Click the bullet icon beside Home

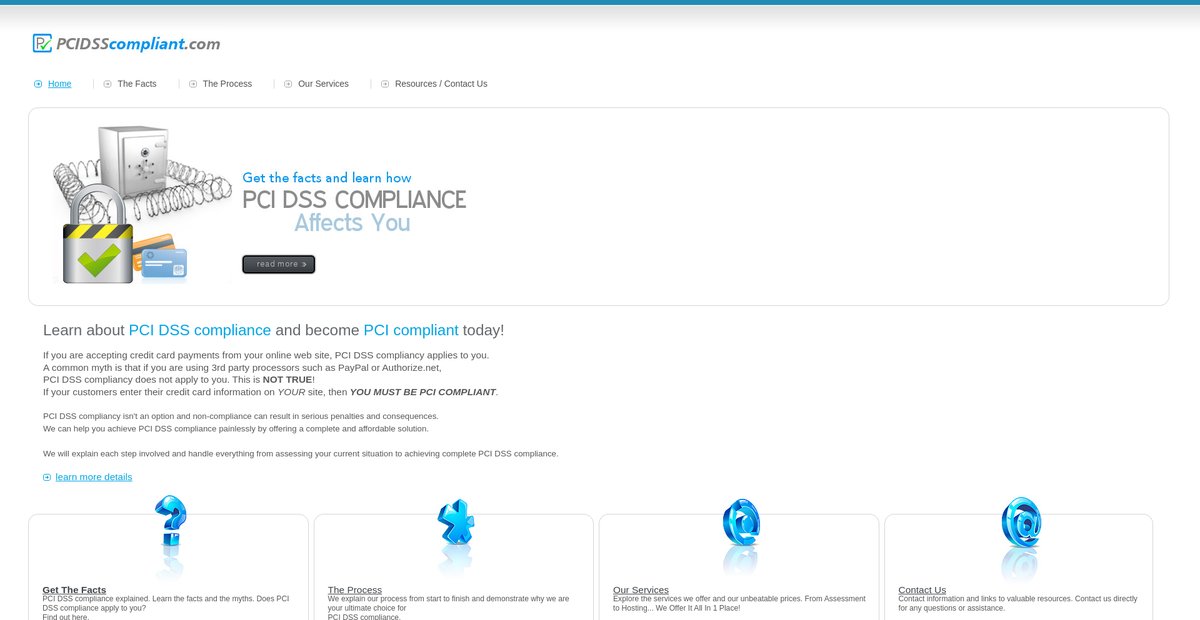[38, 84]
